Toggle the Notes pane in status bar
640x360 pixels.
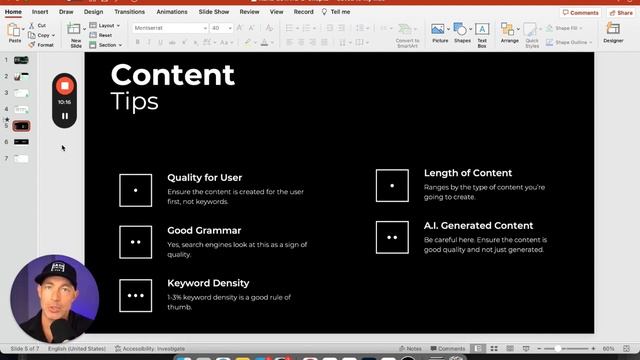pos(410,349)
